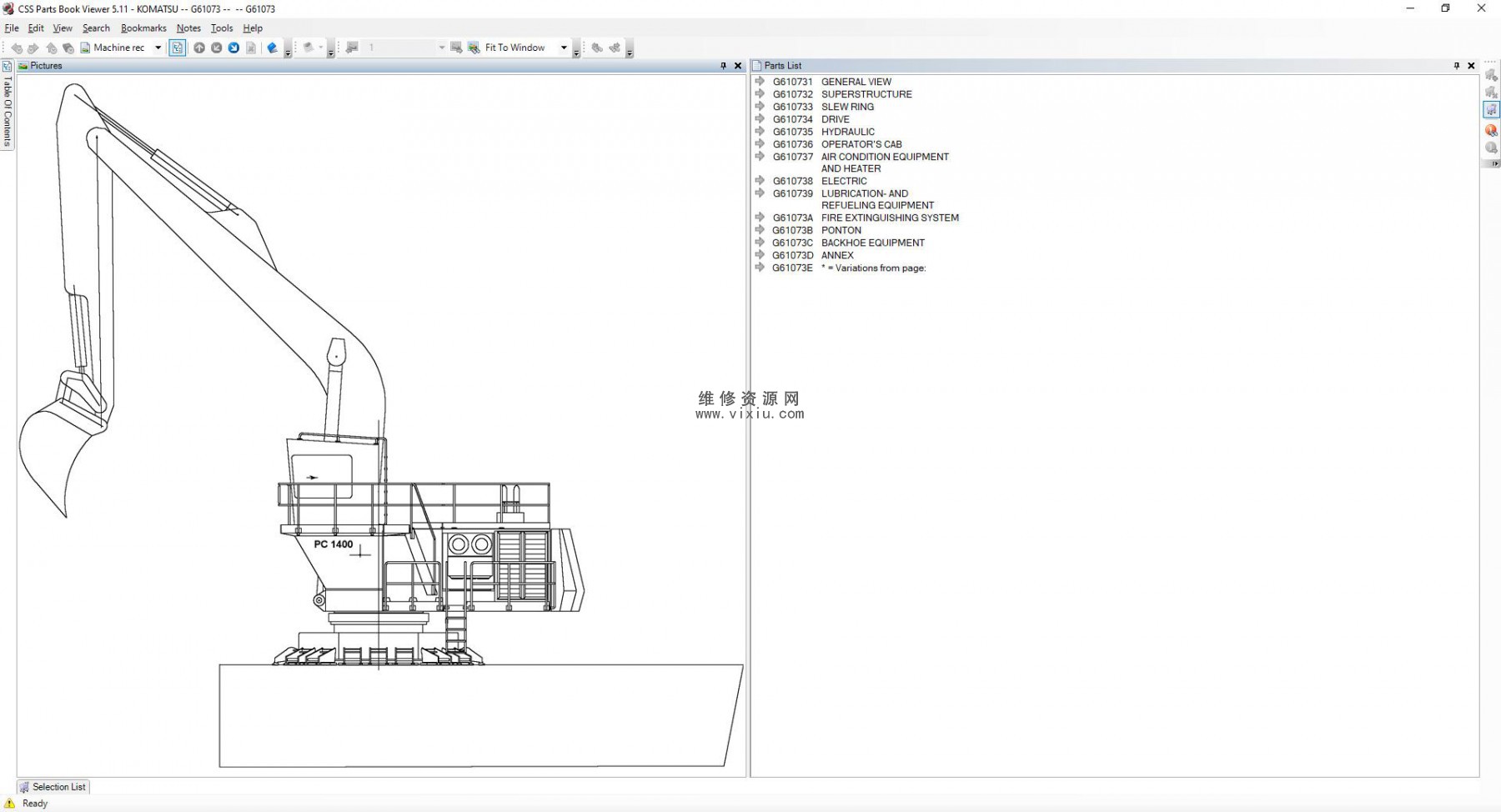Click the greyed document page icon
The image size is (1501, 812).
tap(251, 48)
